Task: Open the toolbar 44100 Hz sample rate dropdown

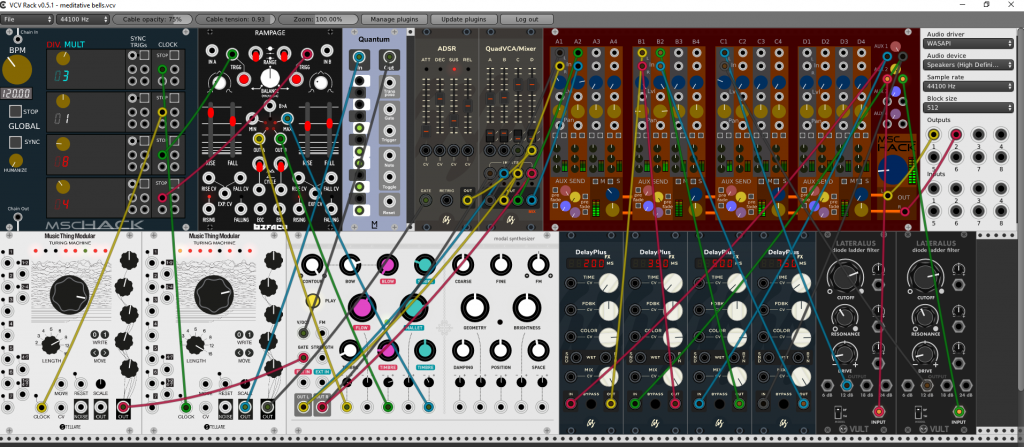Action: tap(82, 20)
